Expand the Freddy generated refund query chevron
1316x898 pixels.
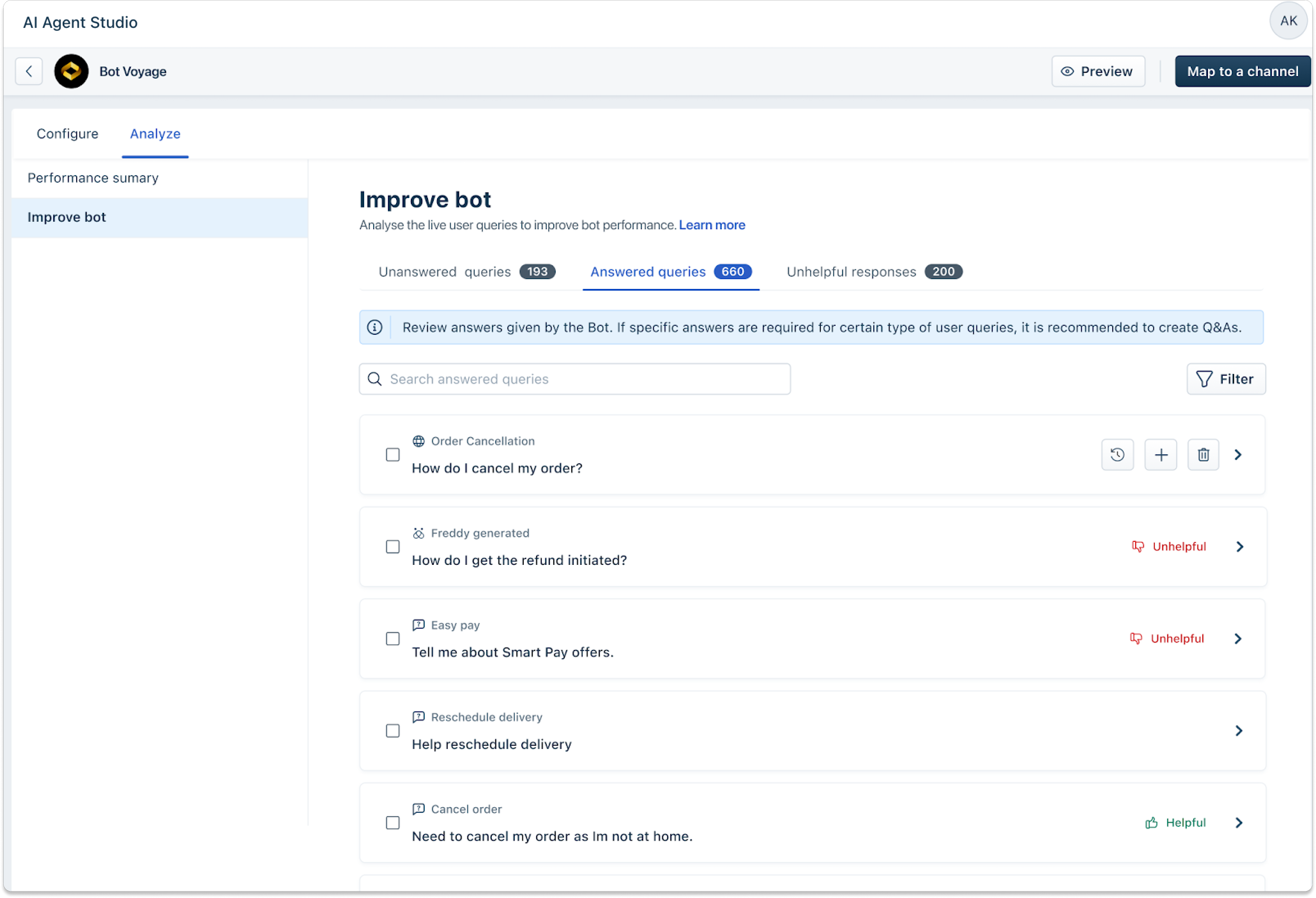pyautogui.click(x=1239, y=547)
